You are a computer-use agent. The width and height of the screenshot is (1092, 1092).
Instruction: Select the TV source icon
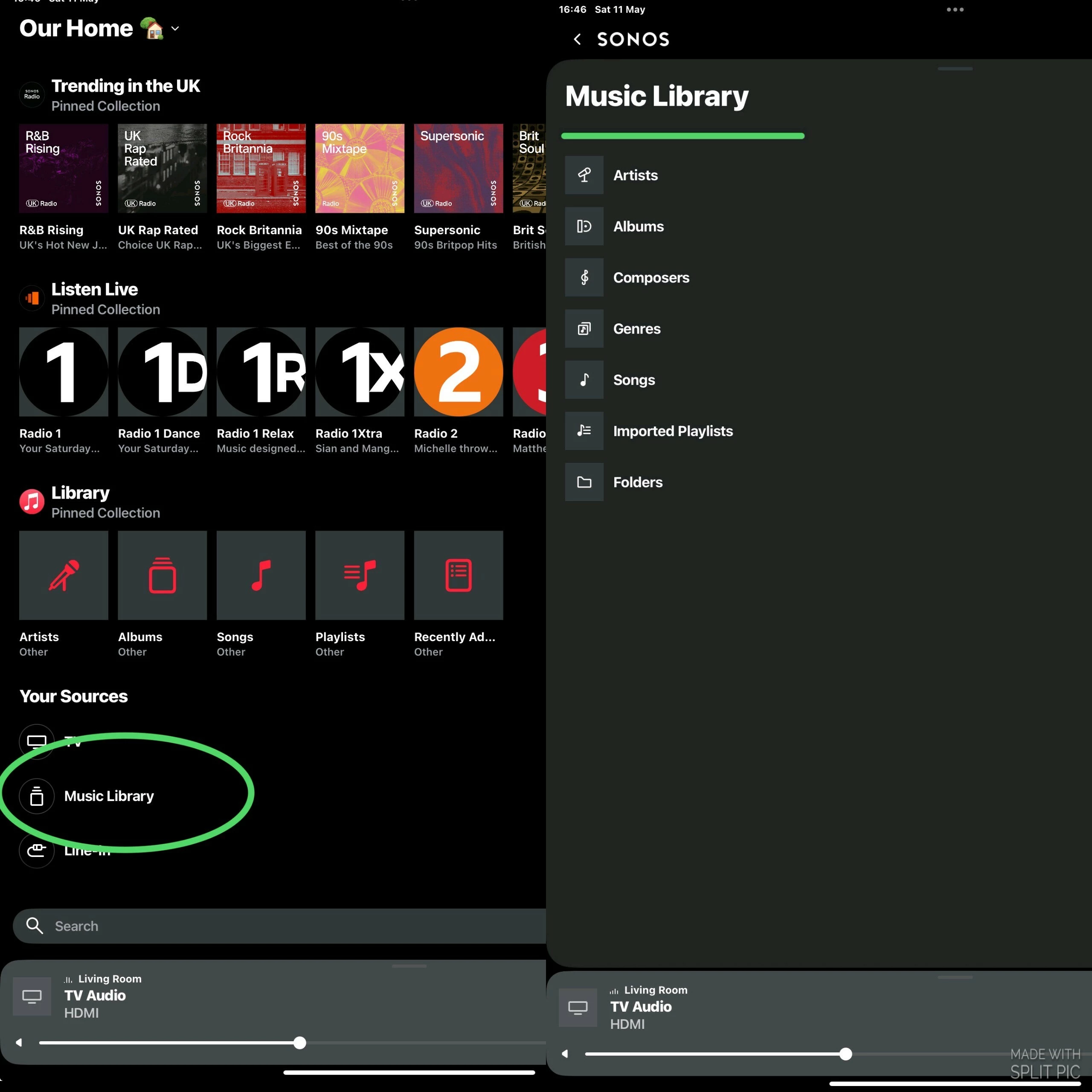point(37,741)
